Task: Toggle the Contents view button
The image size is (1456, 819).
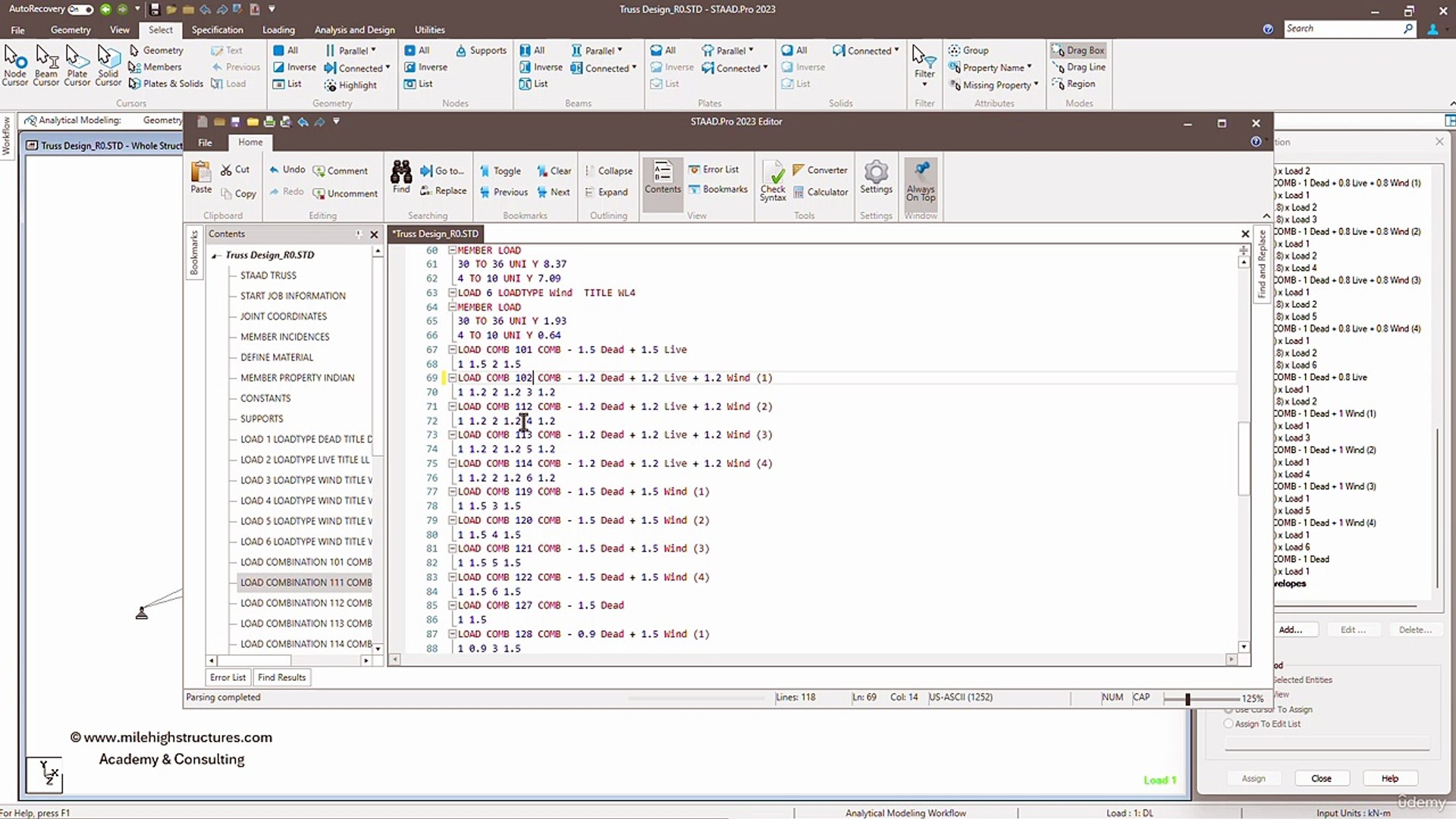Action: pyautogui.click(x=663, y=177)
